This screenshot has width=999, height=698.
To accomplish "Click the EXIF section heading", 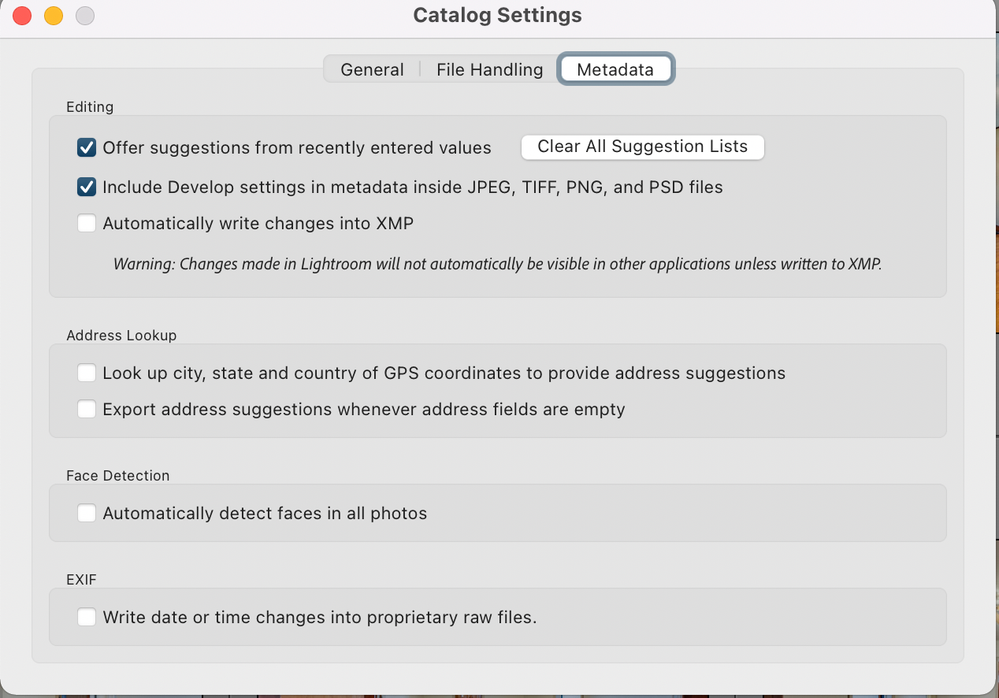I will click(x=81, y=579).
